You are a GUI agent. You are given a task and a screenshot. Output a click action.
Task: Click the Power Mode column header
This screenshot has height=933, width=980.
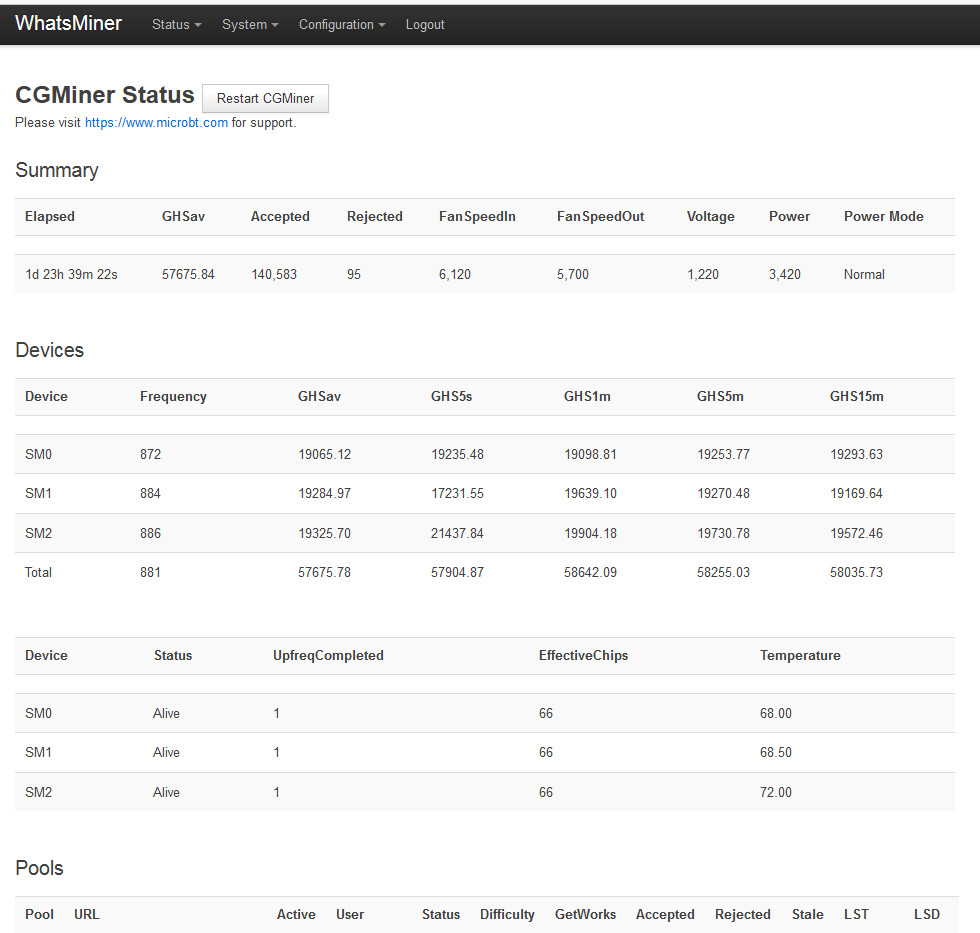(x=883, y=216)
